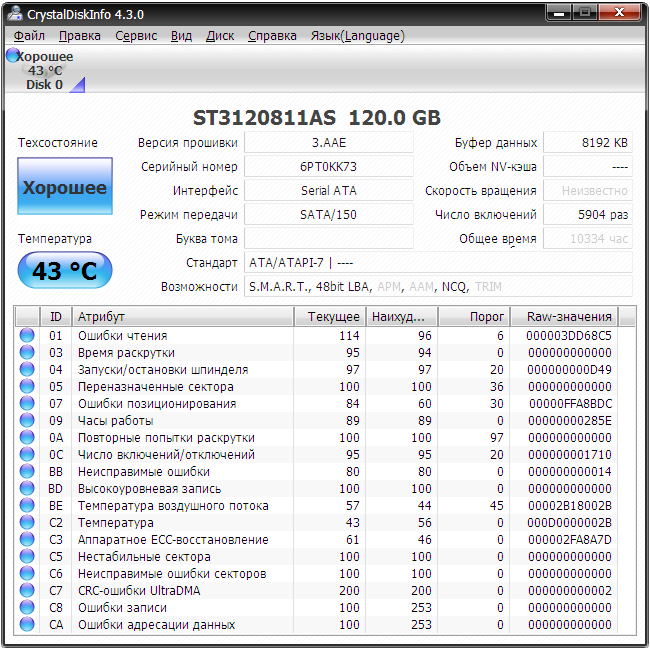Click the CrystalDiskInfo app icon in title bar

click(x=15, y=14)
